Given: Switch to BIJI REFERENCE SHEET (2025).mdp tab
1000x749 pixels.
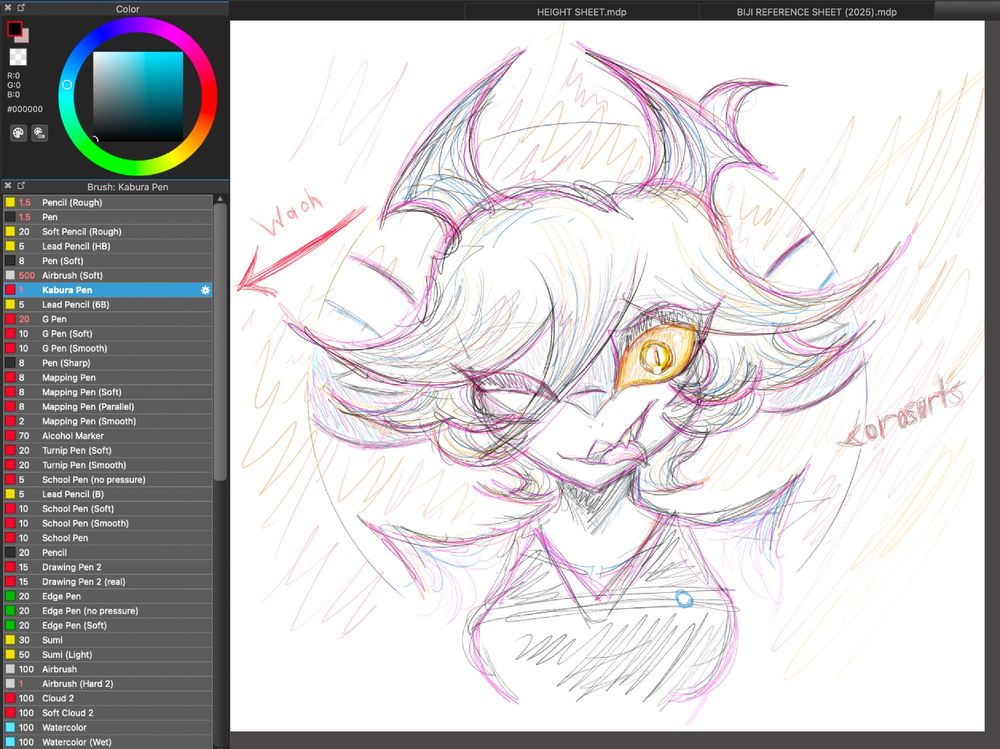Looking at the screenshot, I should [816, 11].
